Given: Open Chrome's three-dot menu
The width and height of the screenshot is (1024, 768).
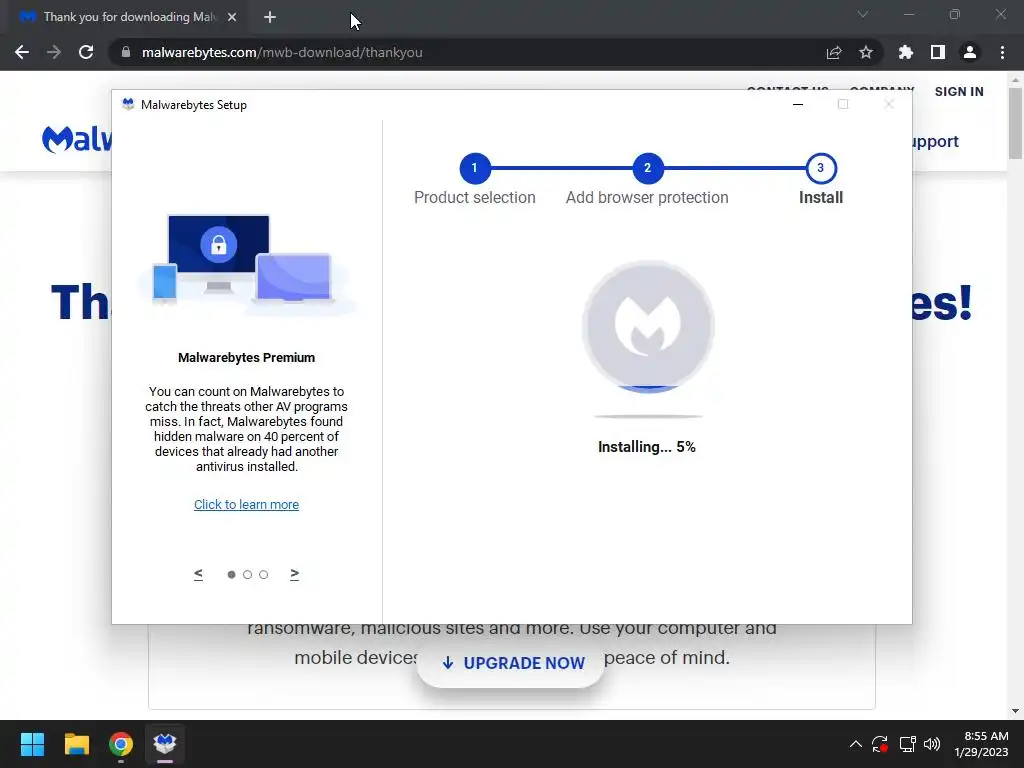Looking at the screenshot, I should click(1002, 52).
